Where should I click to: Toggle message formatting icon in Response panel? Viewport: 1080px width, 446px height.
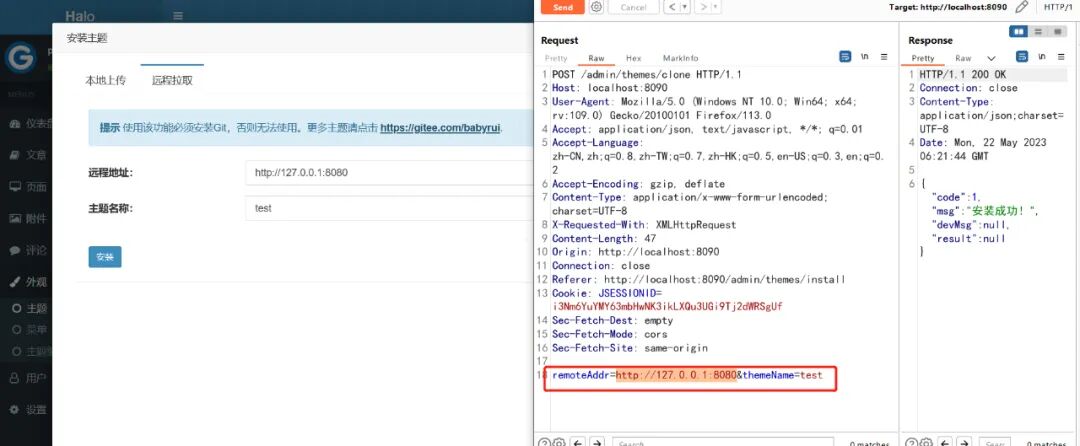(1022, 56)
